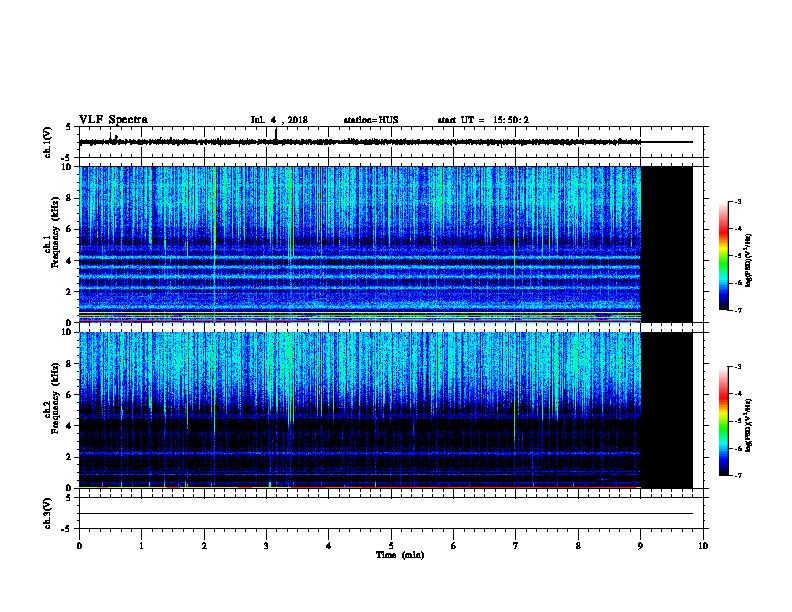Viewport: 792px width, 612px height.
Task: Click the '2' tick on the time axis
Action: click(204, 545)
